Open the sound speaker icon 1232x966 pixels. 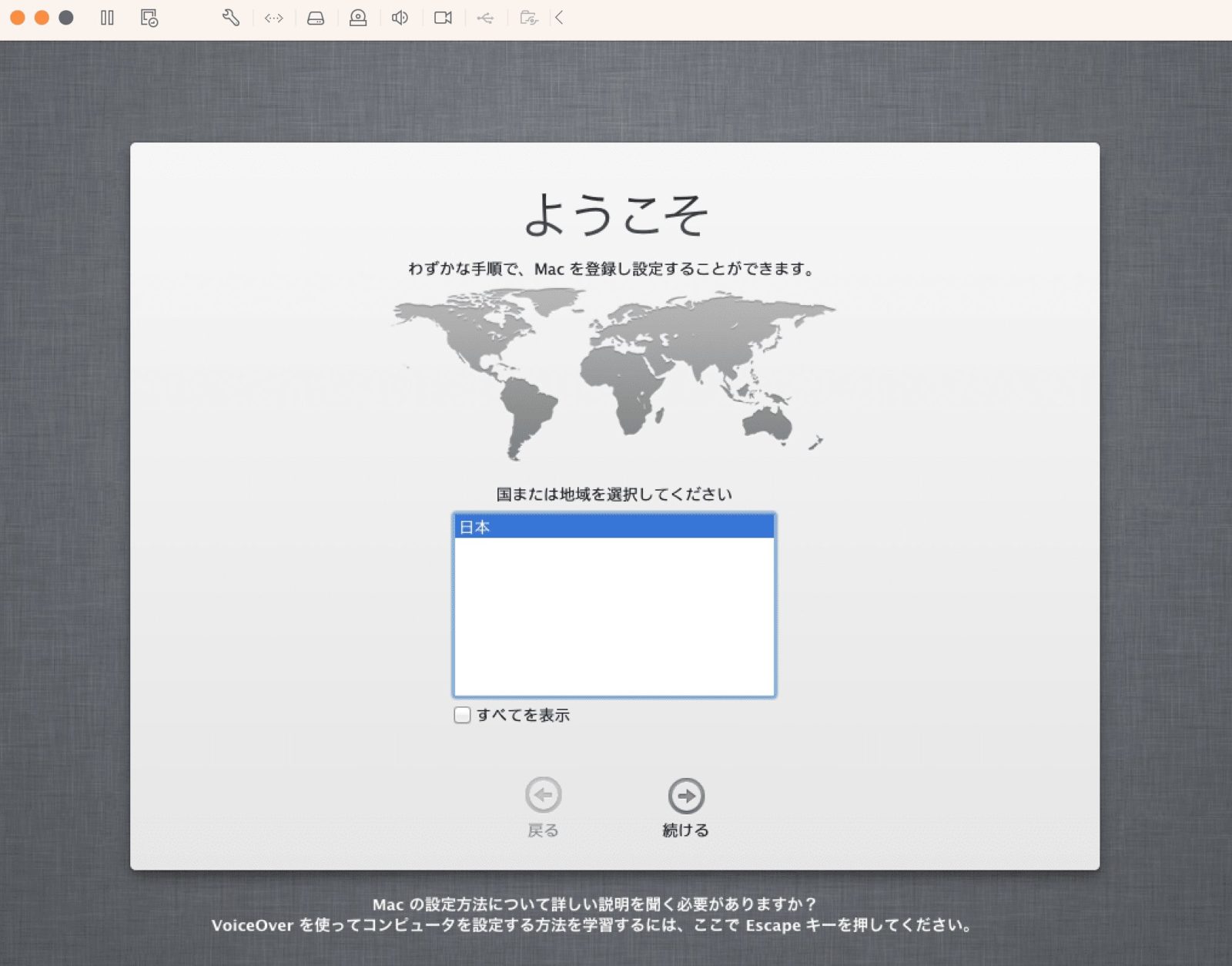(400, 18)
